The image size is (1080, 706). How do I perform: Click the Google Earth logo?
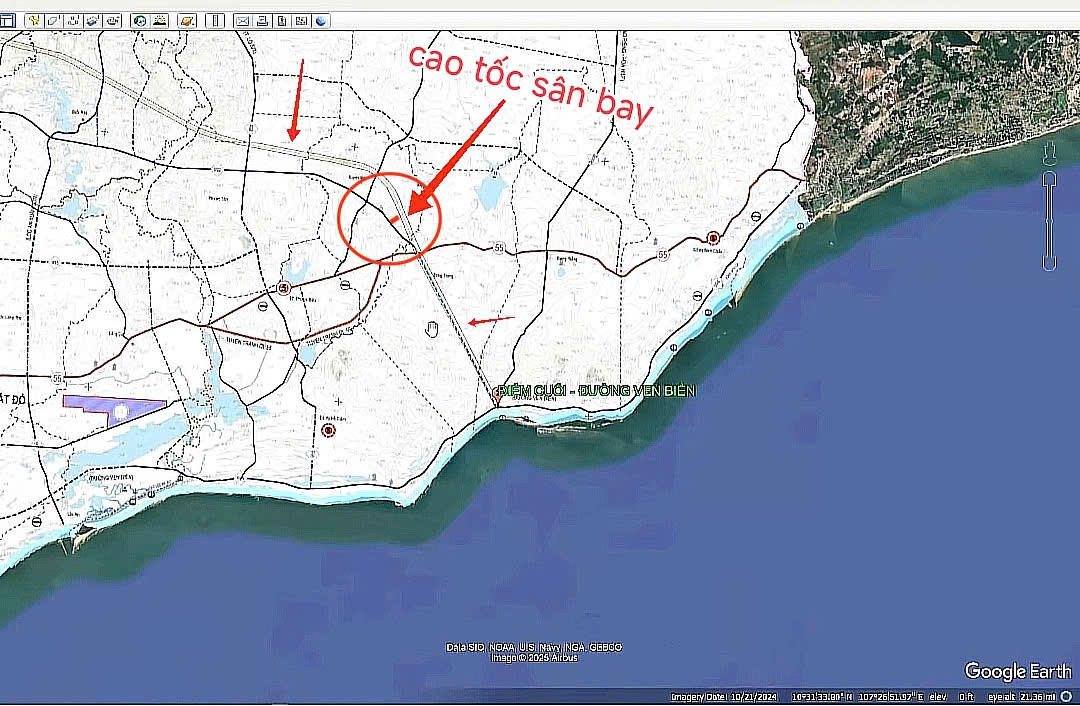1018,671
